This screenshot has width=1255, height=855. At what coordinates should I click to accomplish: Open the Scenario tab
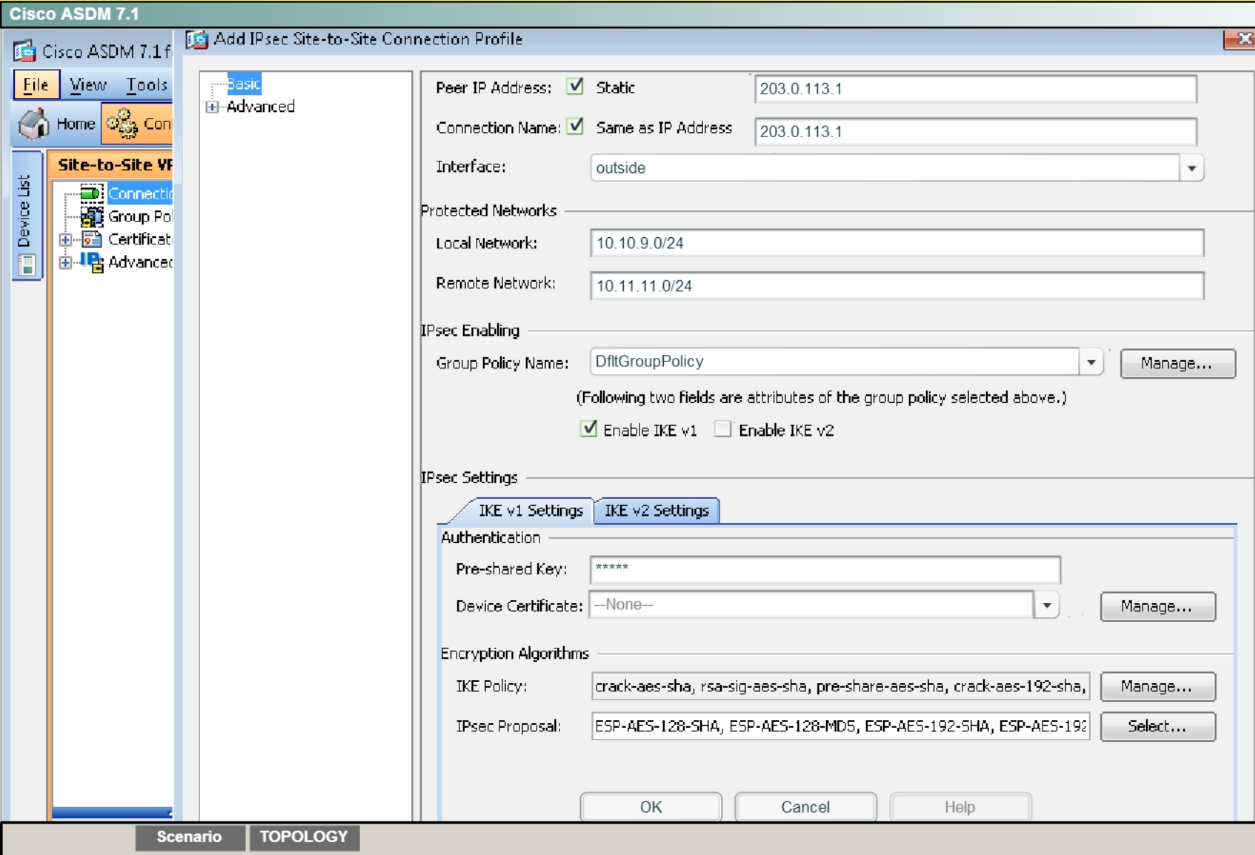point(190,837)
